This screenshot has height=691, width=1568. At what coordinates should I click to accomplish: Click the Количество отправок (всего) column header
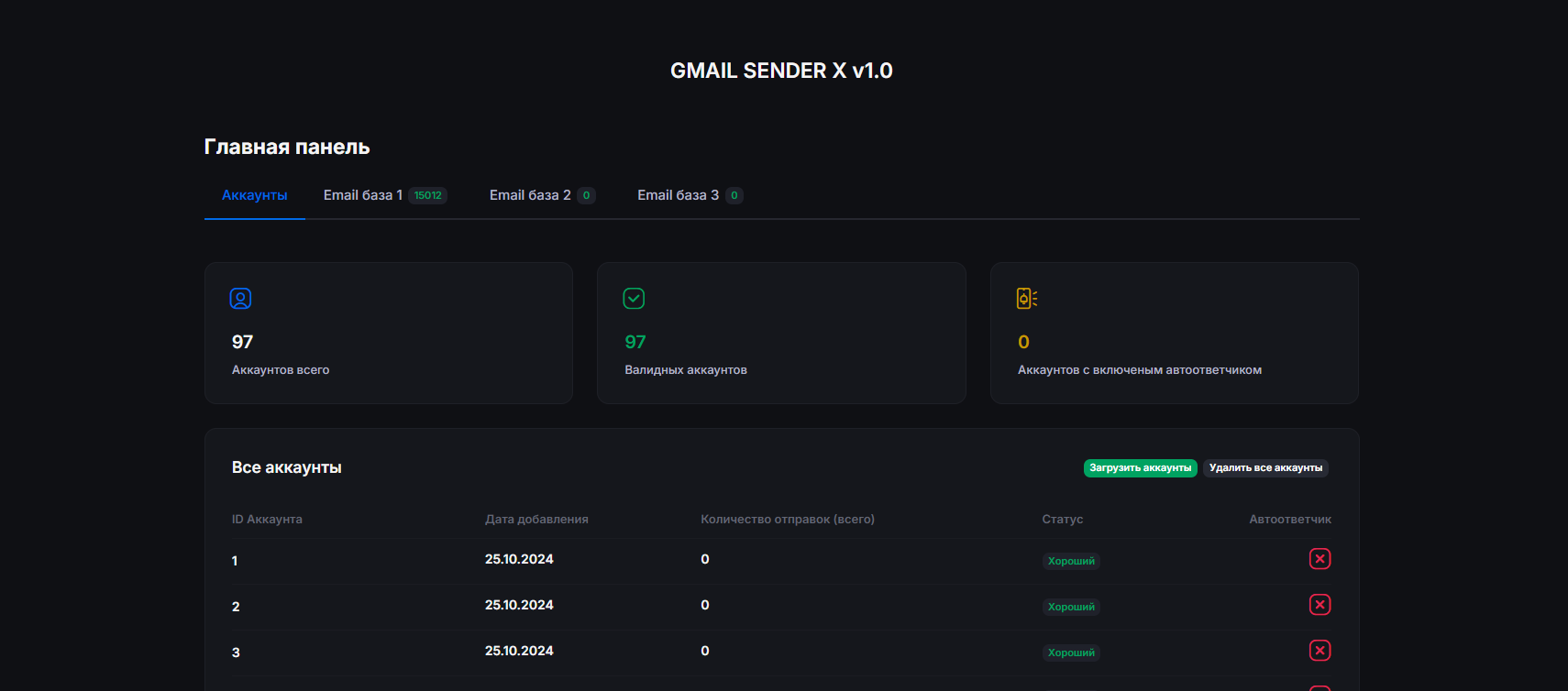[788, 520]
